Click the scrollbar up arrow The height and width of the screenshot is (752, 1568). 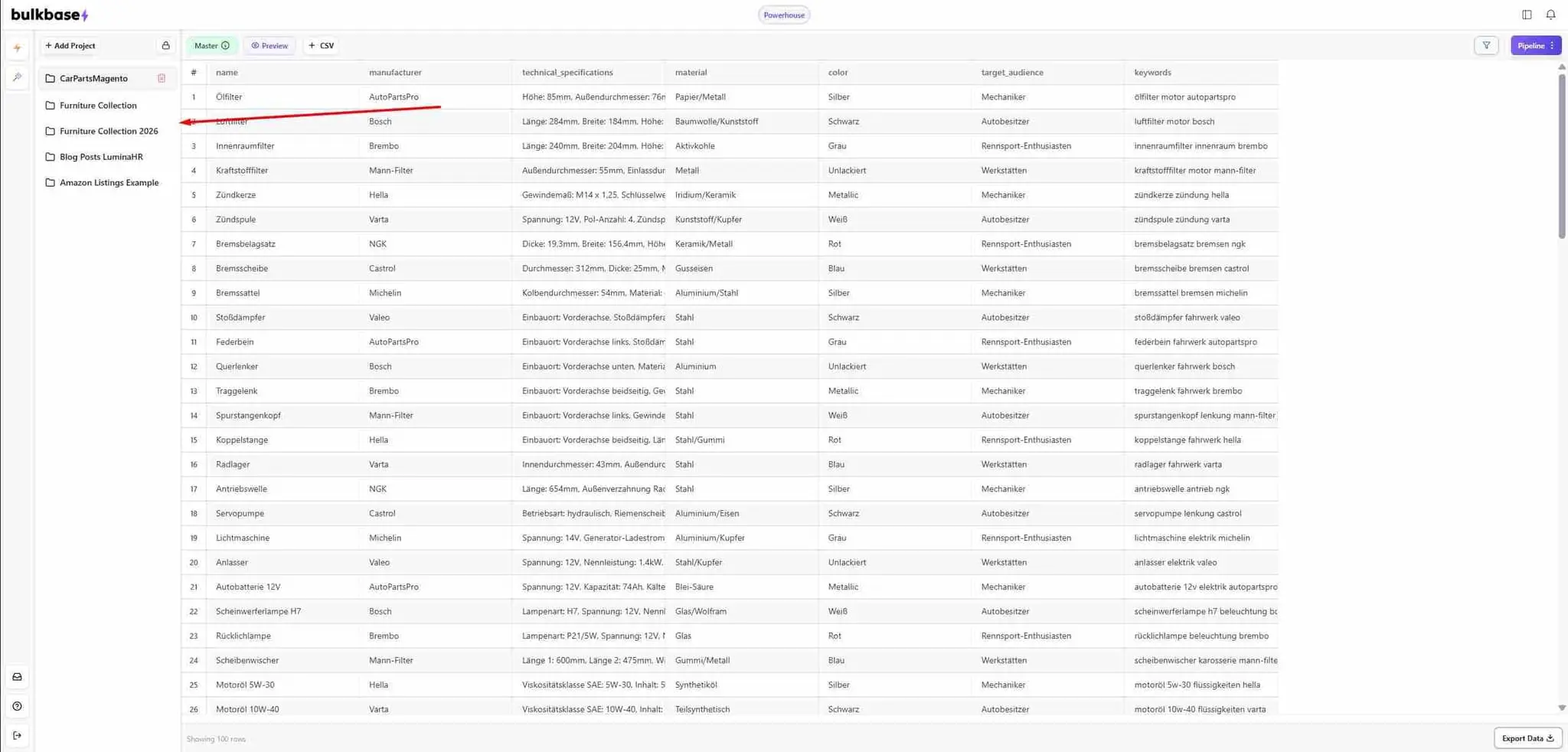click(1562, 67)
